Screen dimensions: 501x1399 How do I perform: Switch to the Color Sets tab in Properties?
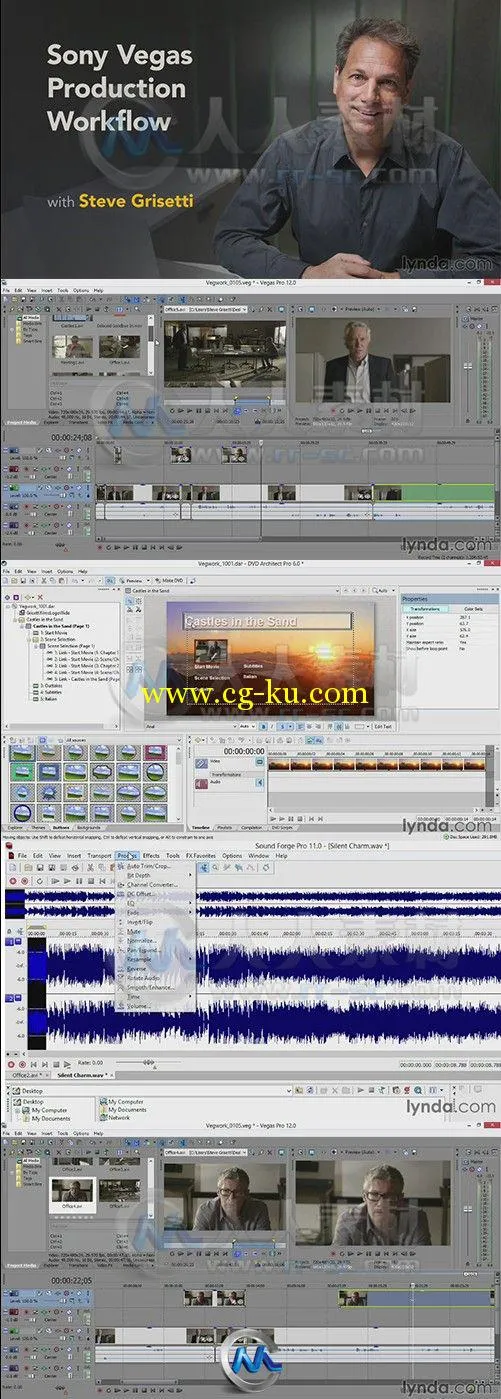pos(471,607)
